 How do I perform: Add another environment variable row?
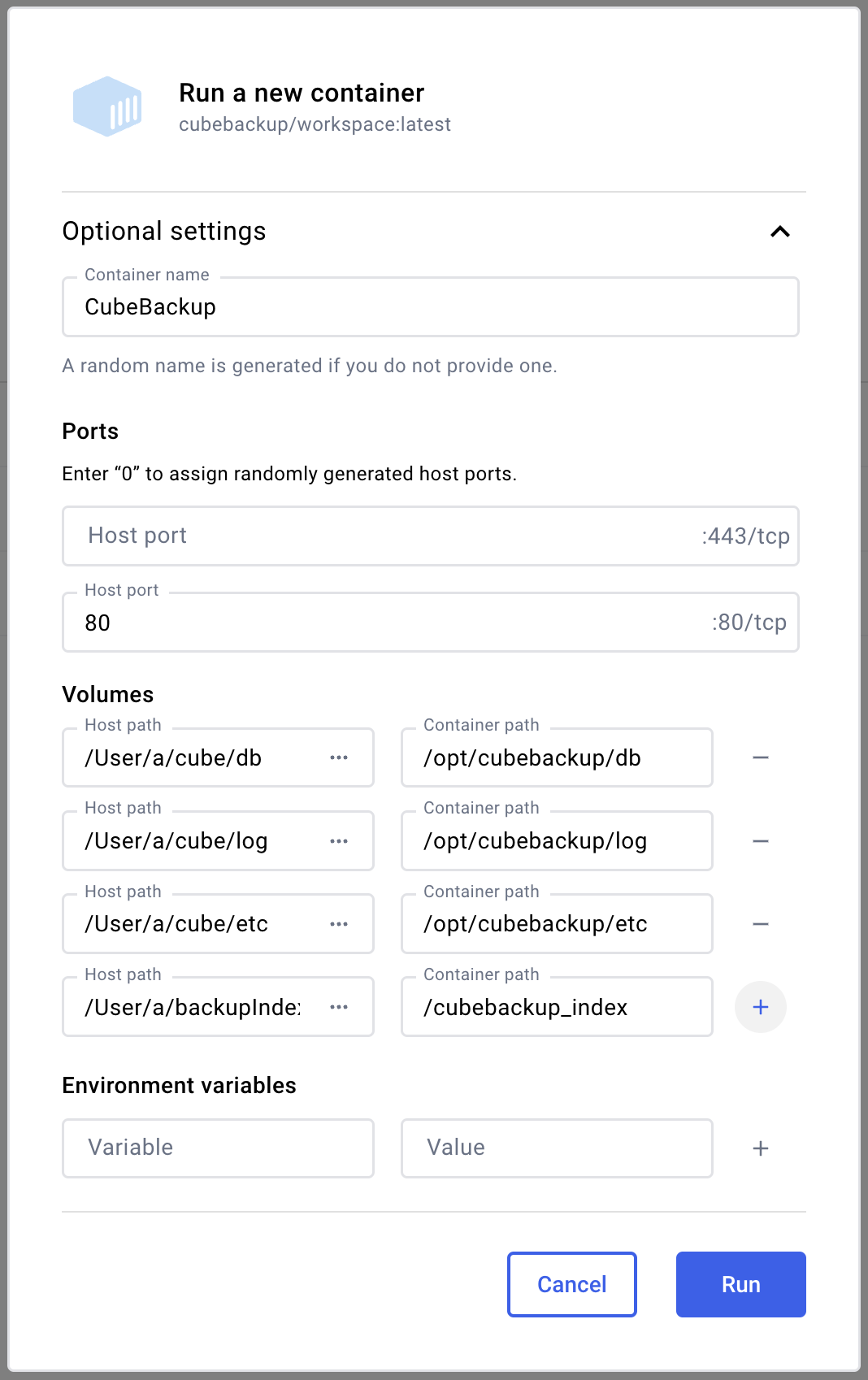pyautogui.click(x=761, y=1148)
